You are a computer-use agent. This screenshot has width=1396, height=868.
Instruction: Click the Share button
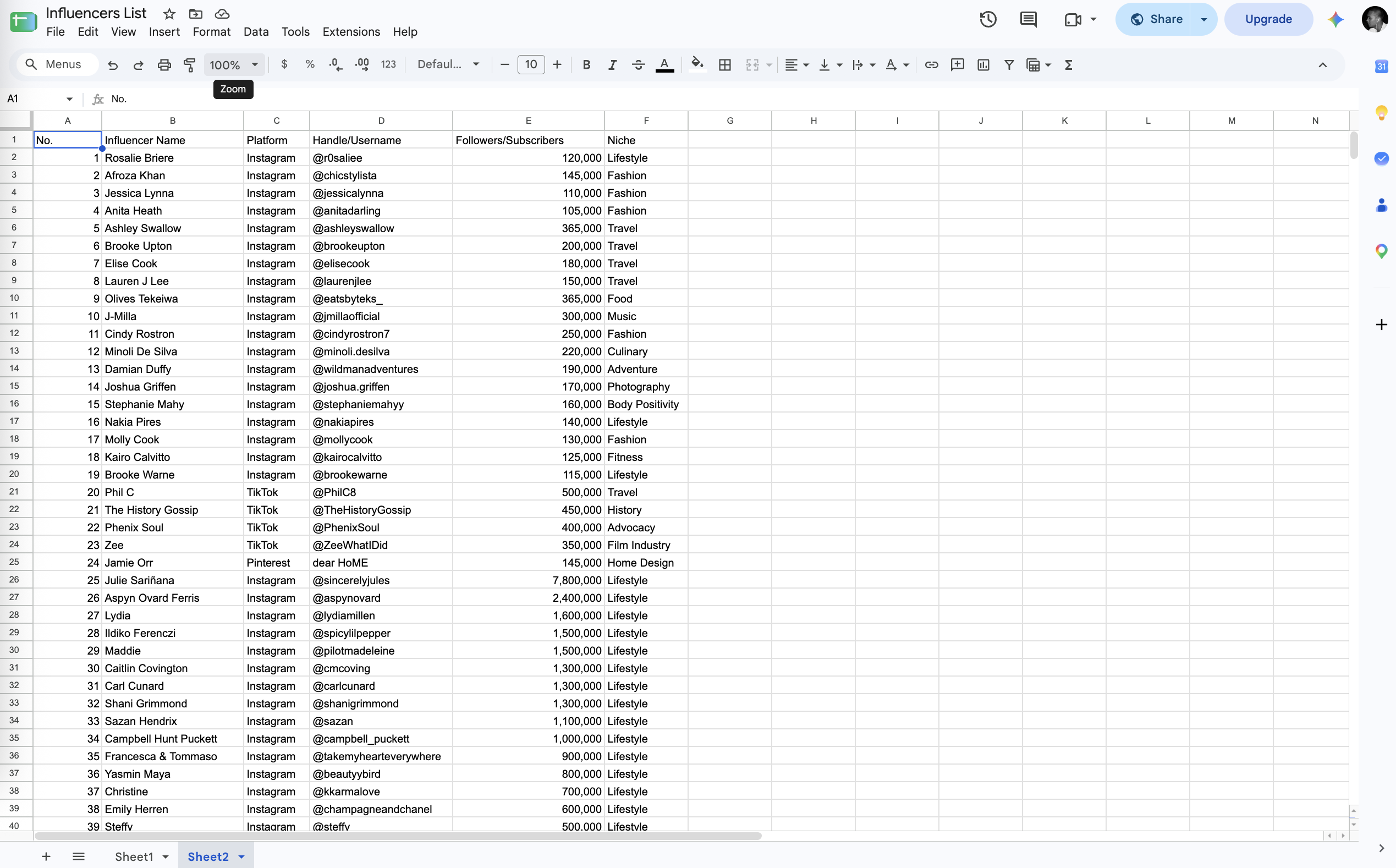1156,19
